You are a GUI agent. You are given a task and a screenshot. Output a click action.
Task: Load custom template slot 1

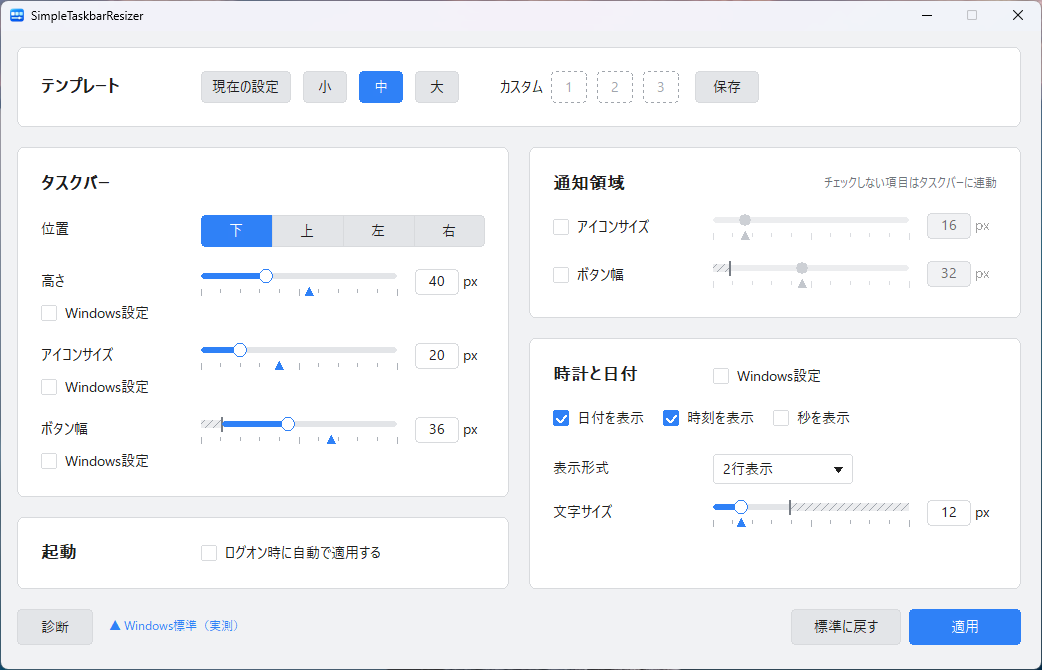click(x=569, y=87)
